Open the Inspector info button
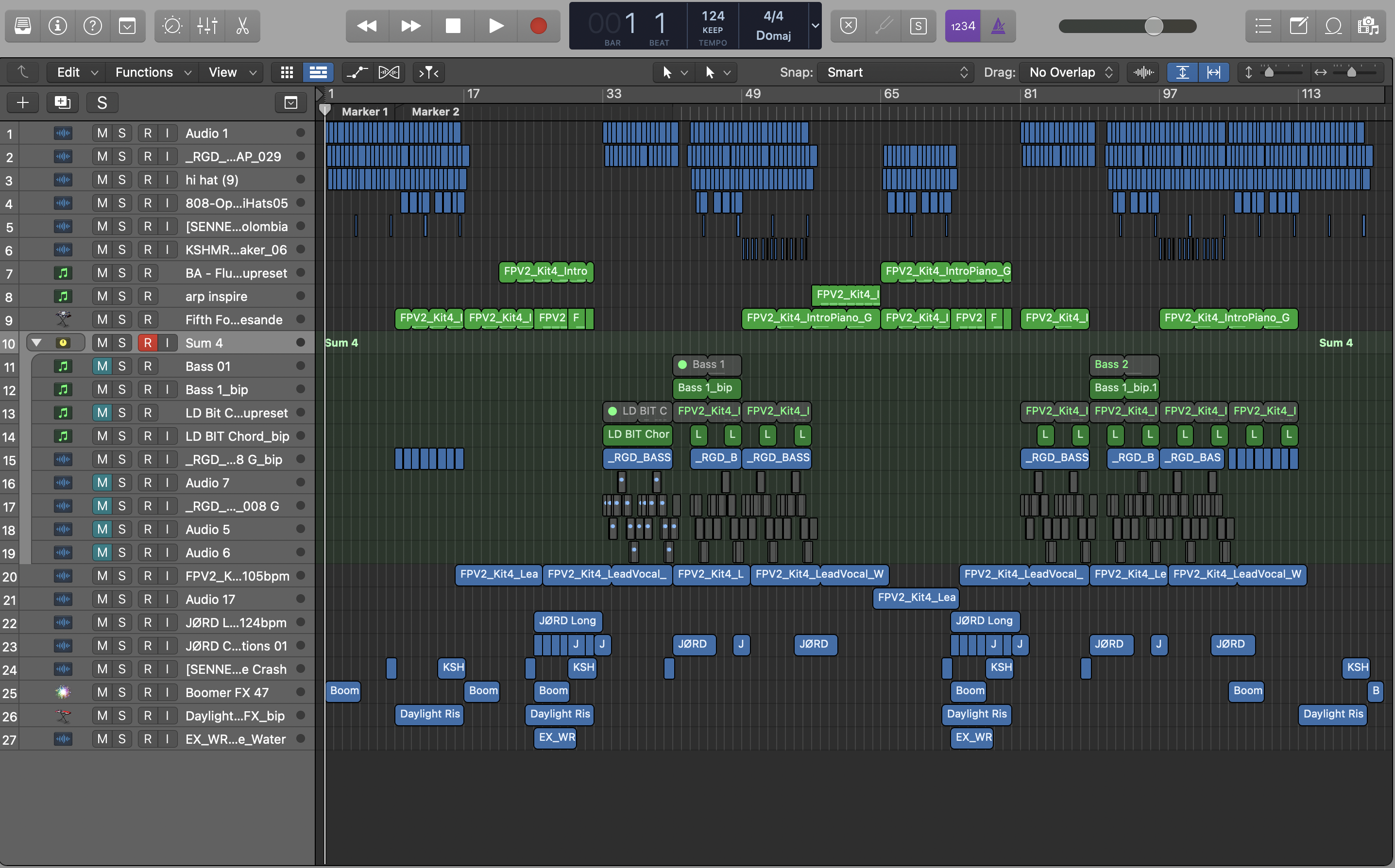 point(57,26)
